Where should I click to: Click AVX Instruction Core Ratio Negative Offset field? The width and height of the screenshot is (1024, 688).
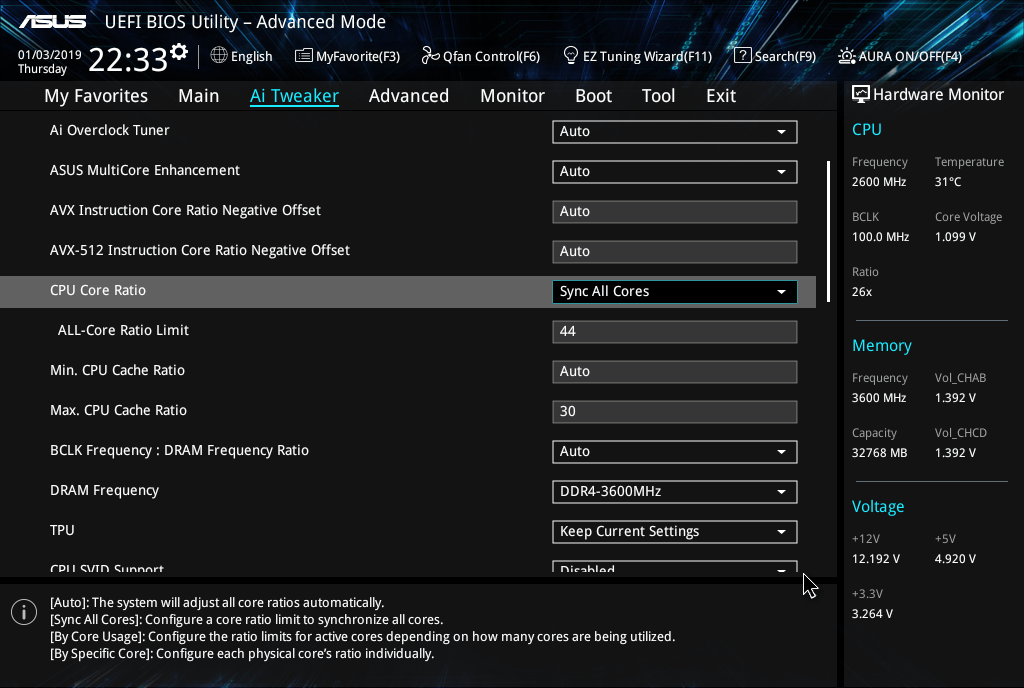coord(675,211)
